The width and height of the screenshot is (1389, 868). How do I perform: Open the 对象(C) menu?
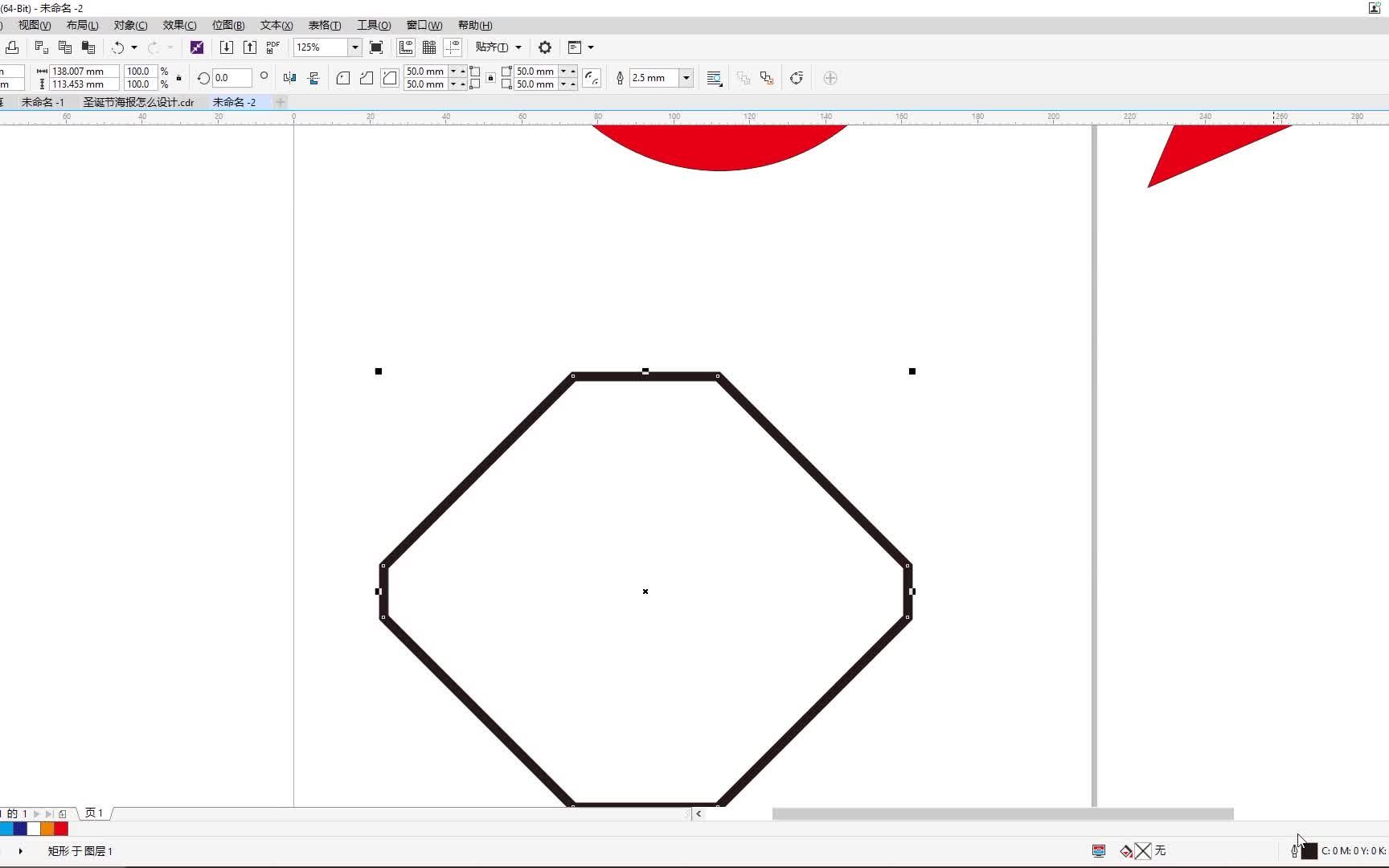point(130,26)
